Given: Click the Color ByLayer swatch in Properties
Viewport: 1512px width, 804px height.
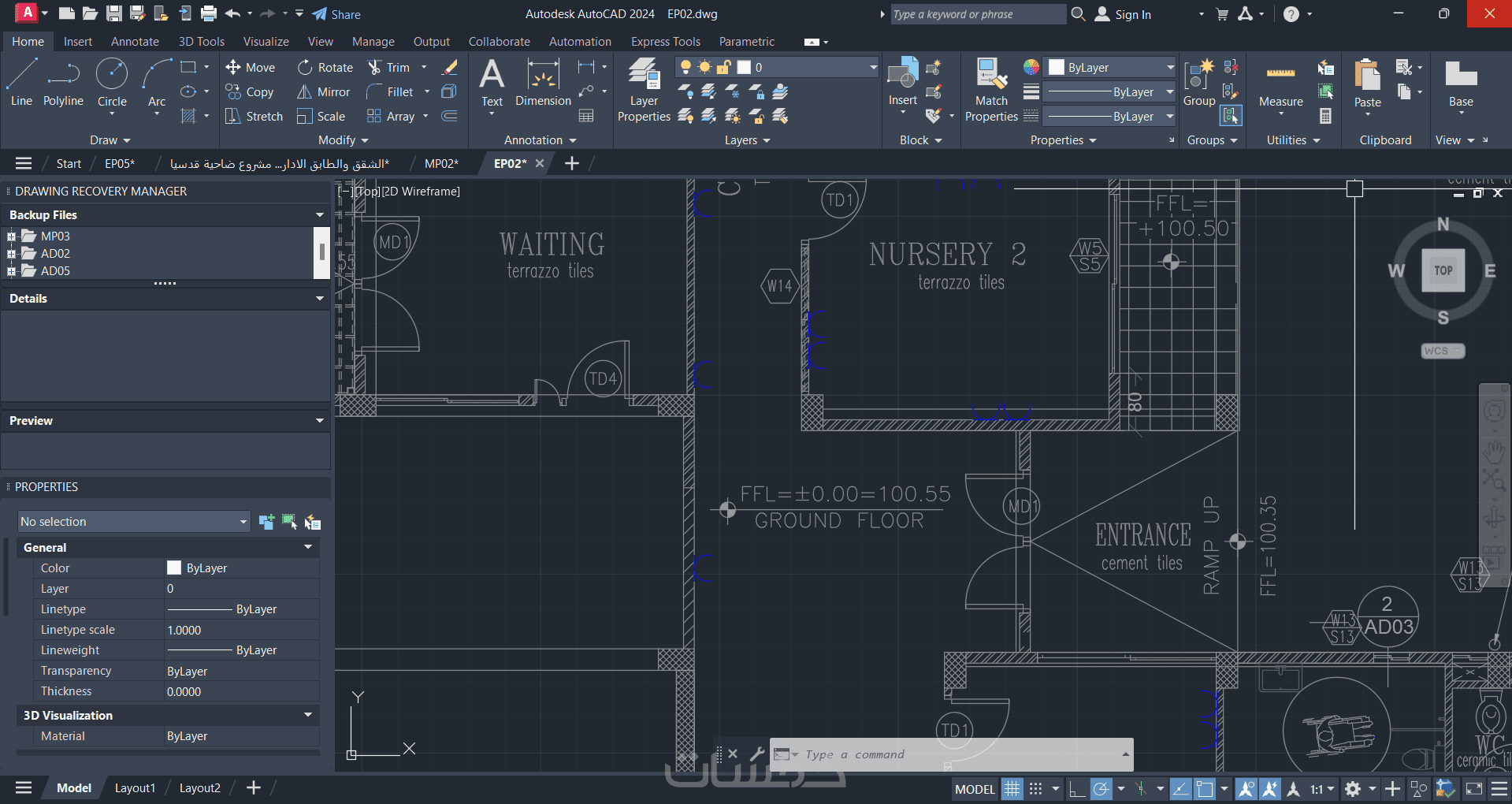Looking at the screenshot, I should [174, 568].
